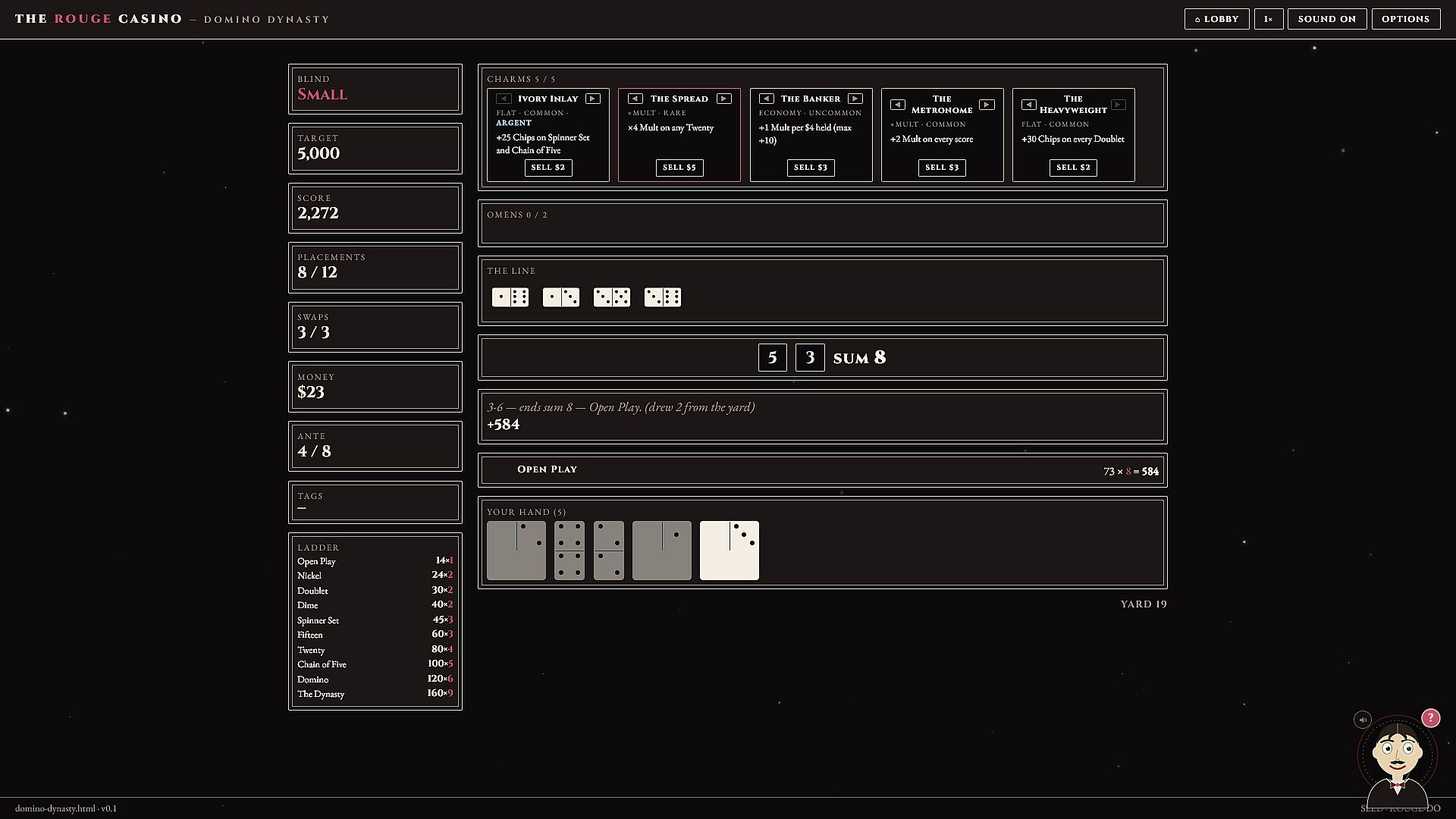Click the Fifteen ladder row
Image resolution: width=1456 pixels, height=819 pixels.
(x=375, y=635)
